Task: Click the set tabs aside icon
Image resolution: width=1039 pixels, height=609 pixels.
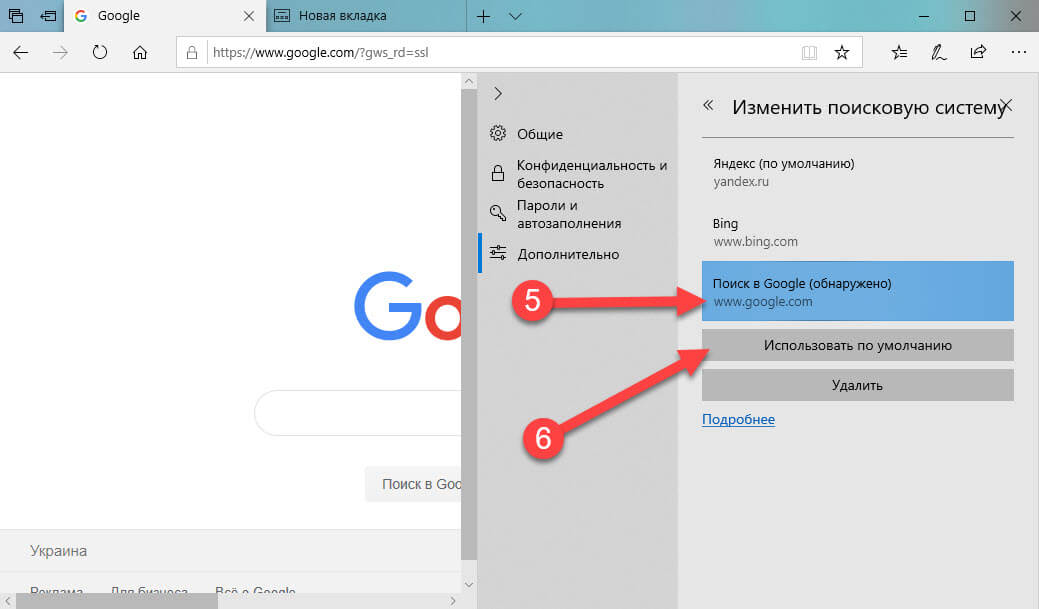Action: click(x=48, y=15)
